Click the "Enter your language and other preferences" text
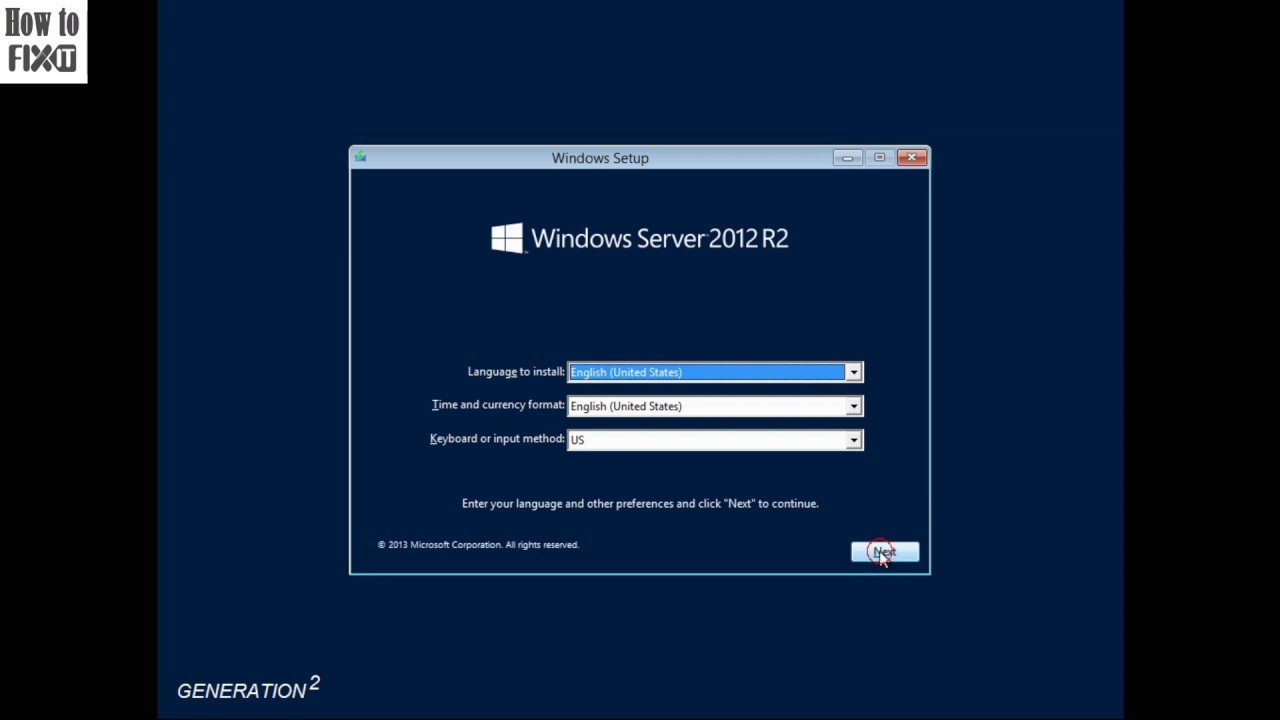1280x720 pixels. 640,504
